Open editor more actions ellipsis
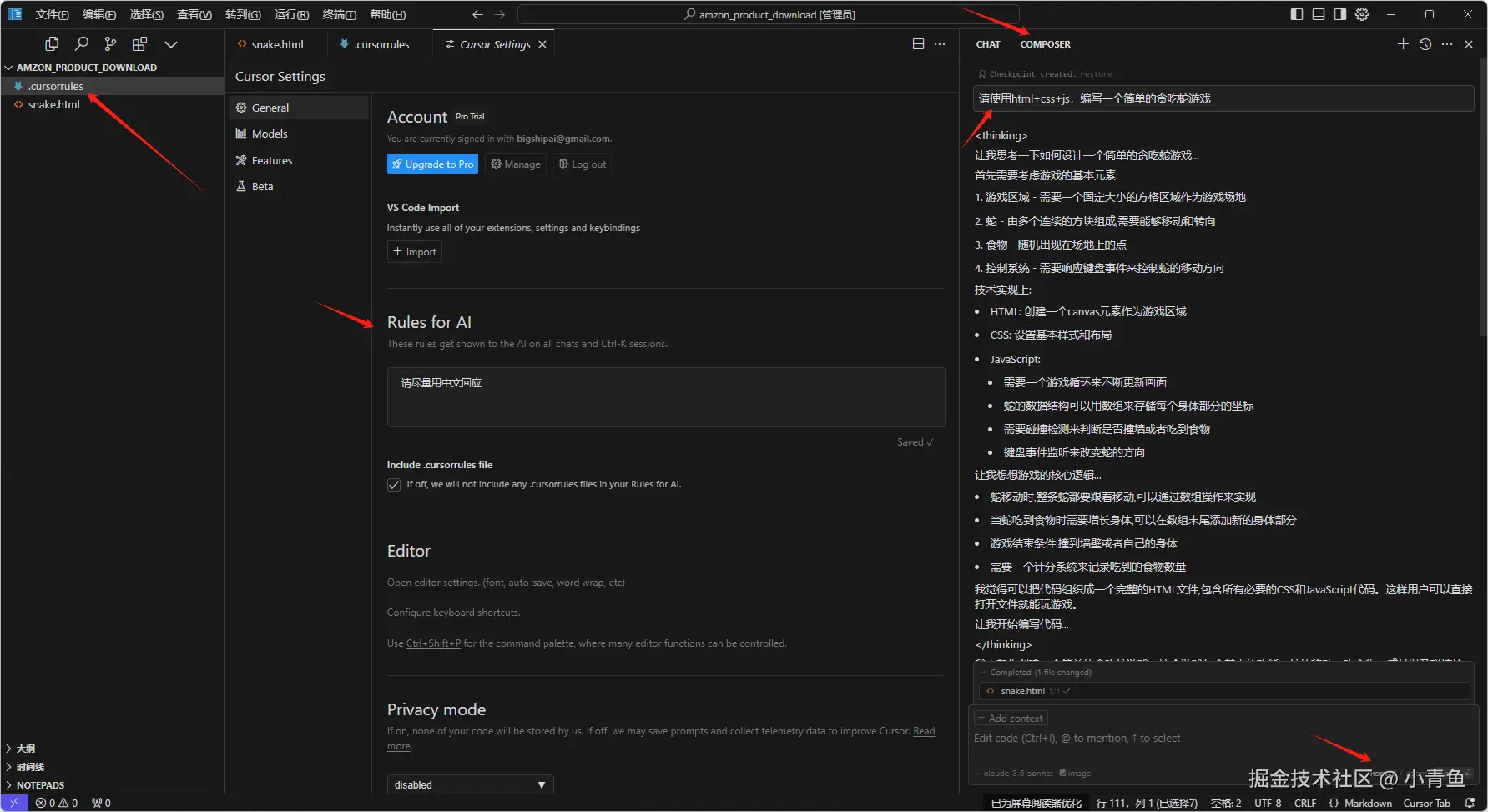This screenshot has height=812, width=1488. [940, 44]
